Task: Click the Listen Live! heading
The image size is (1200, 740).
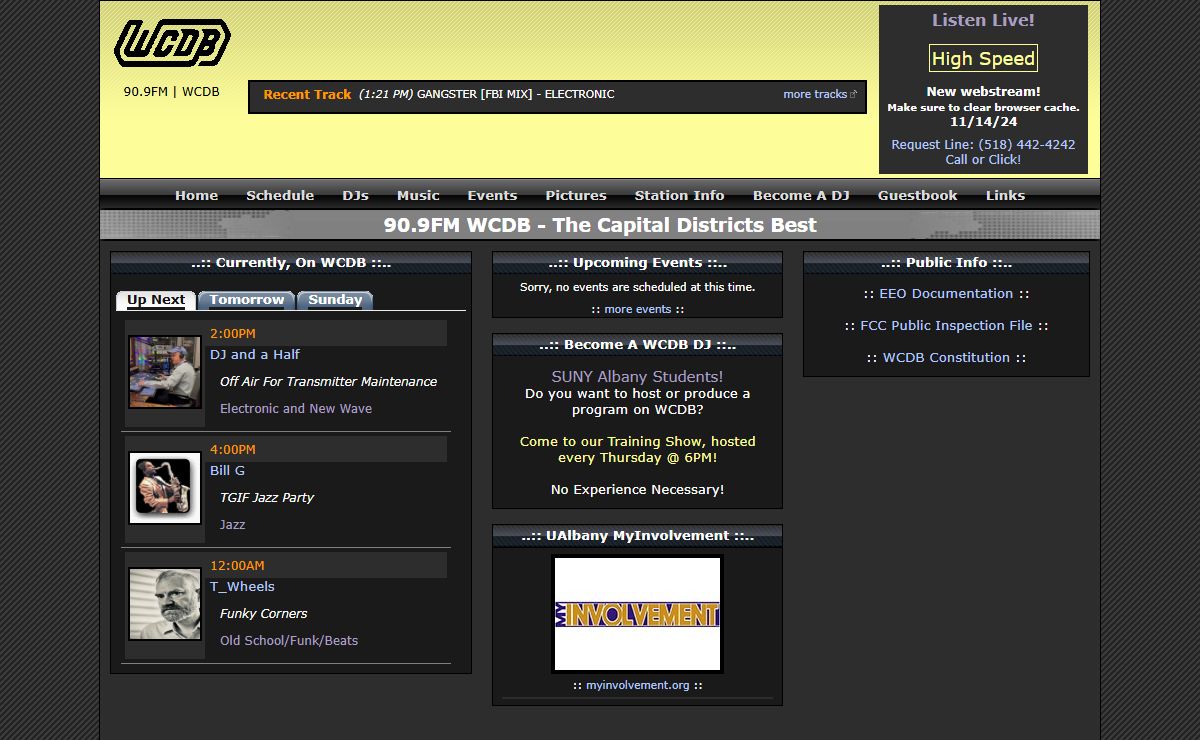Action: pos(983,20)
